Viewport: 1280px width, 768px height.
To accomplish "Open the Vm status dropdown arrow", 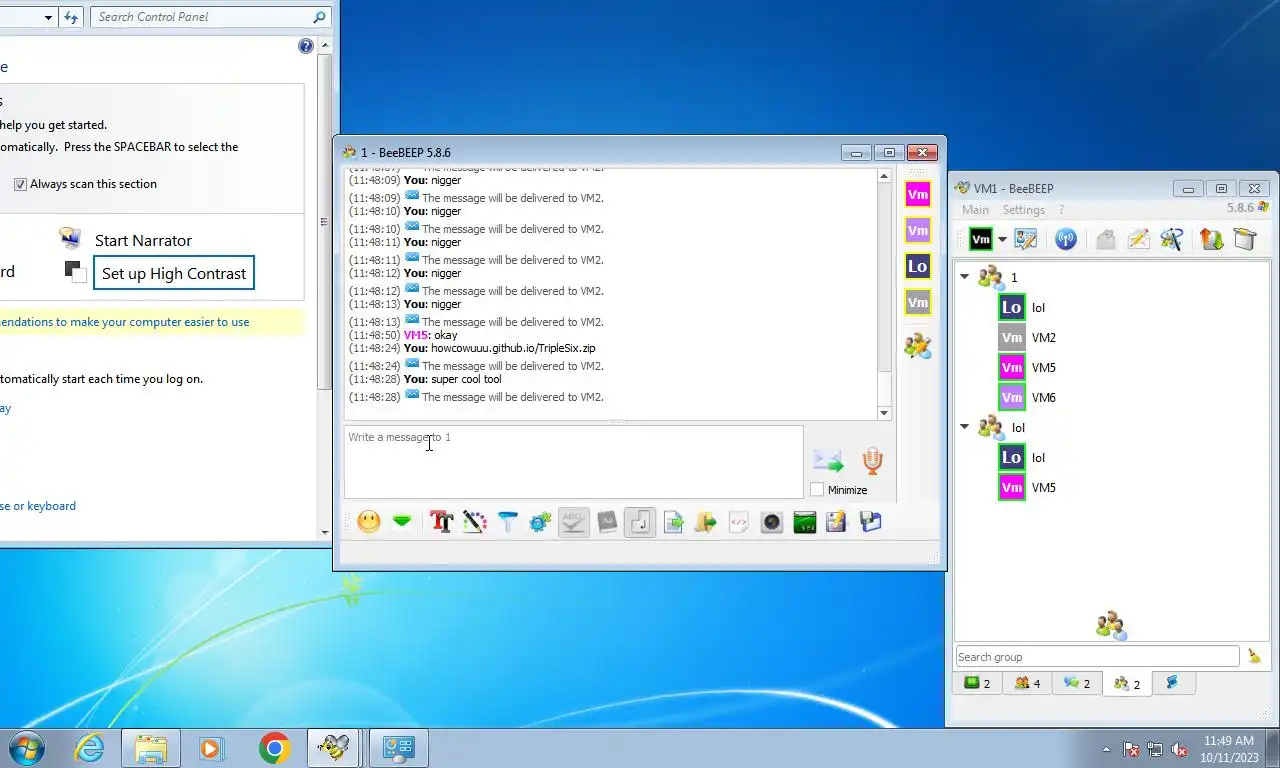I will click(x=1002, y=240).
